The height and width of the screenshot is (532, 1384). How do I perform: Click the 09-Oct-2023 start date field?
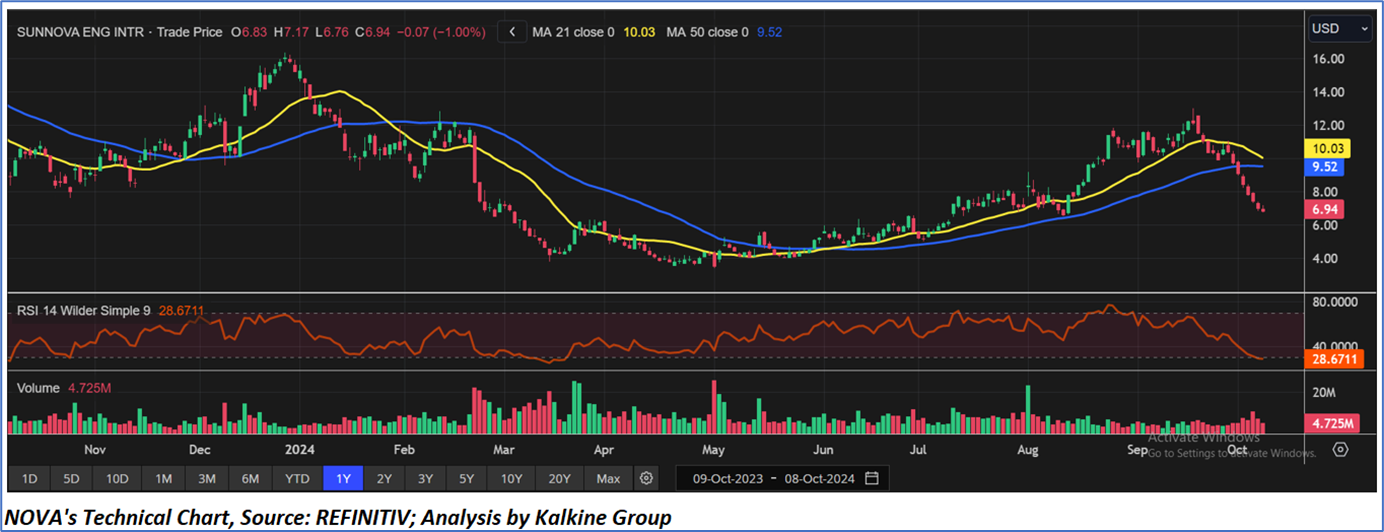point(726,479)
